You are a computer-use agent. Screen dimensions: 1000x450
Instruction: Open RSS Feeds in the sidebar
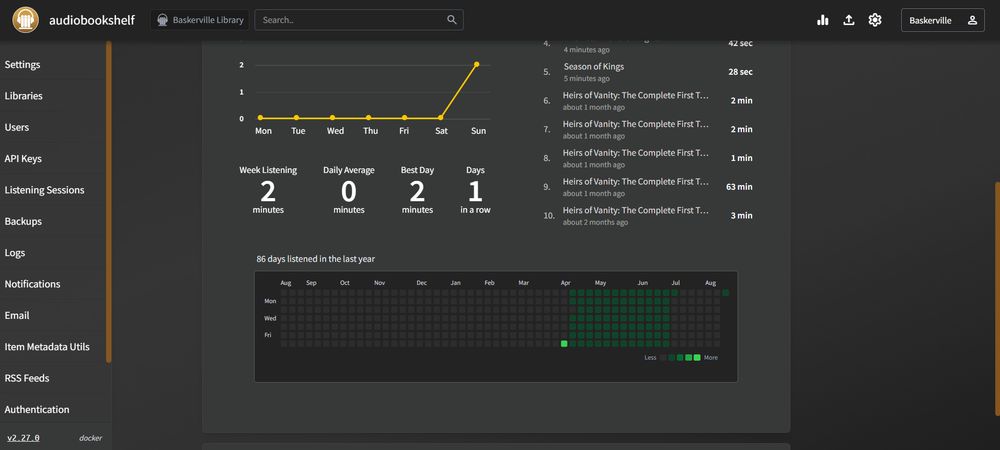coord(53,378)
